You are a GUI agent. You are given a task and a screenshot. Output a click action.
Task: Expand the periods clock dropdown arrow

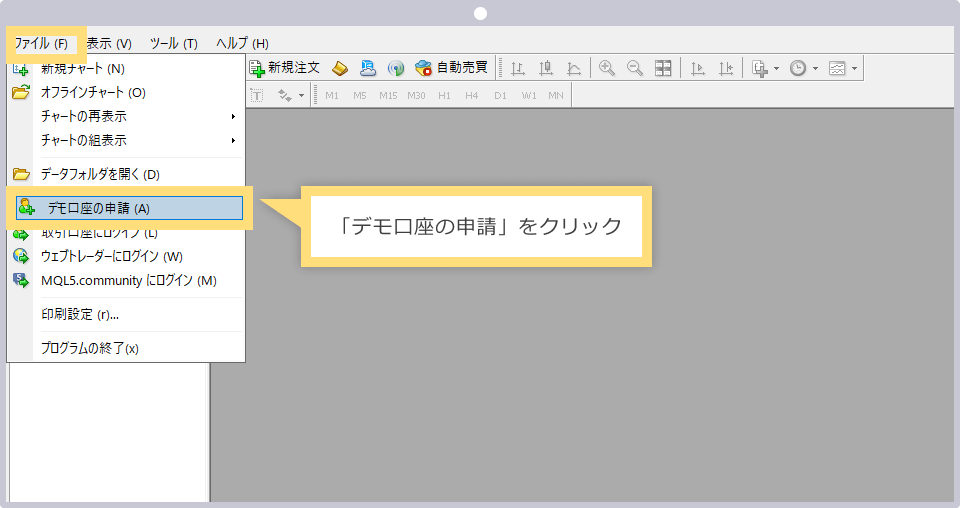click(x=816, y=69)
